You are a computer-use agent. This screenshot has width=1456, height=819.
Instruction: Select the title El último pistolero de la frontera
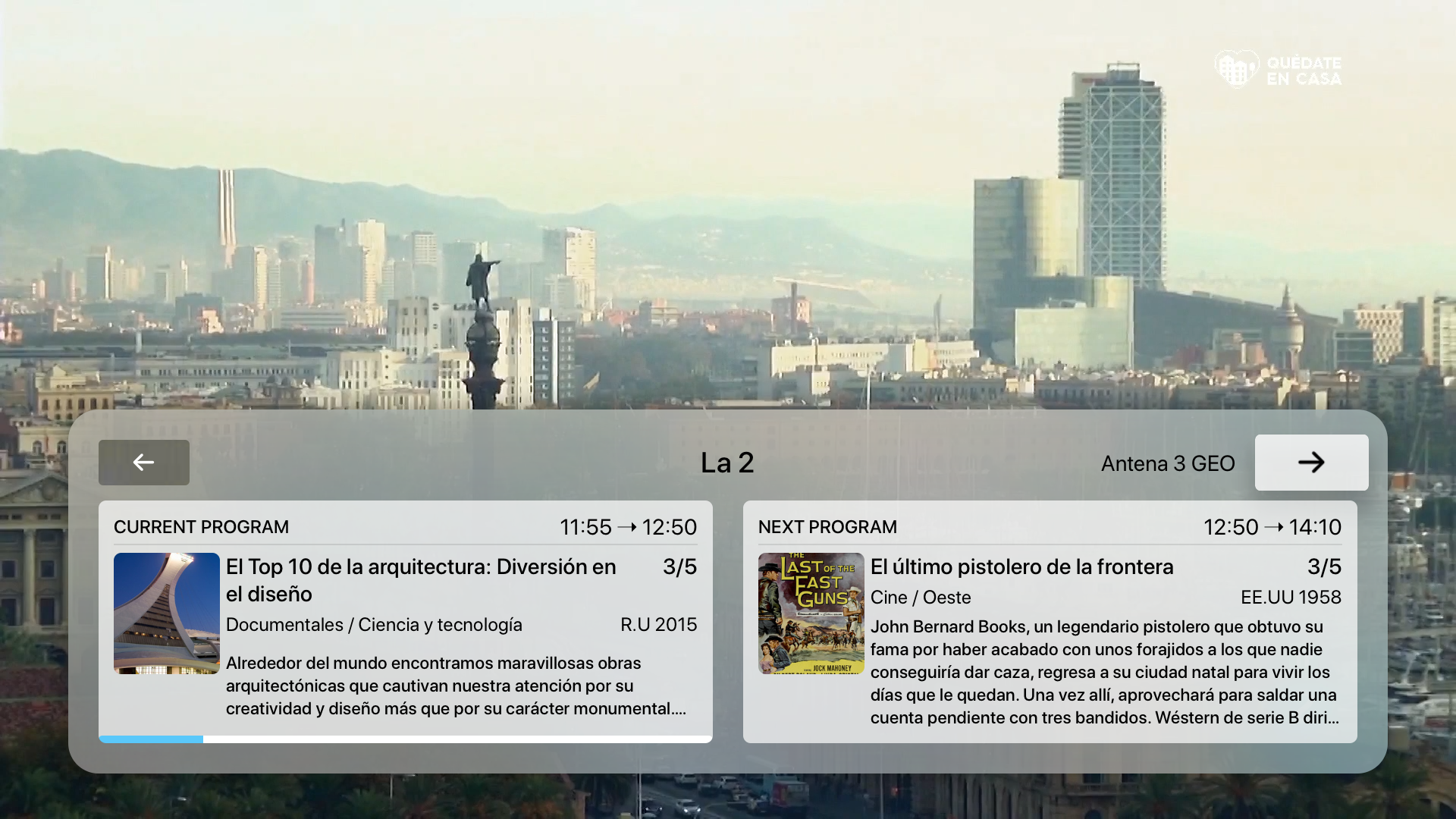(1021, 567)
